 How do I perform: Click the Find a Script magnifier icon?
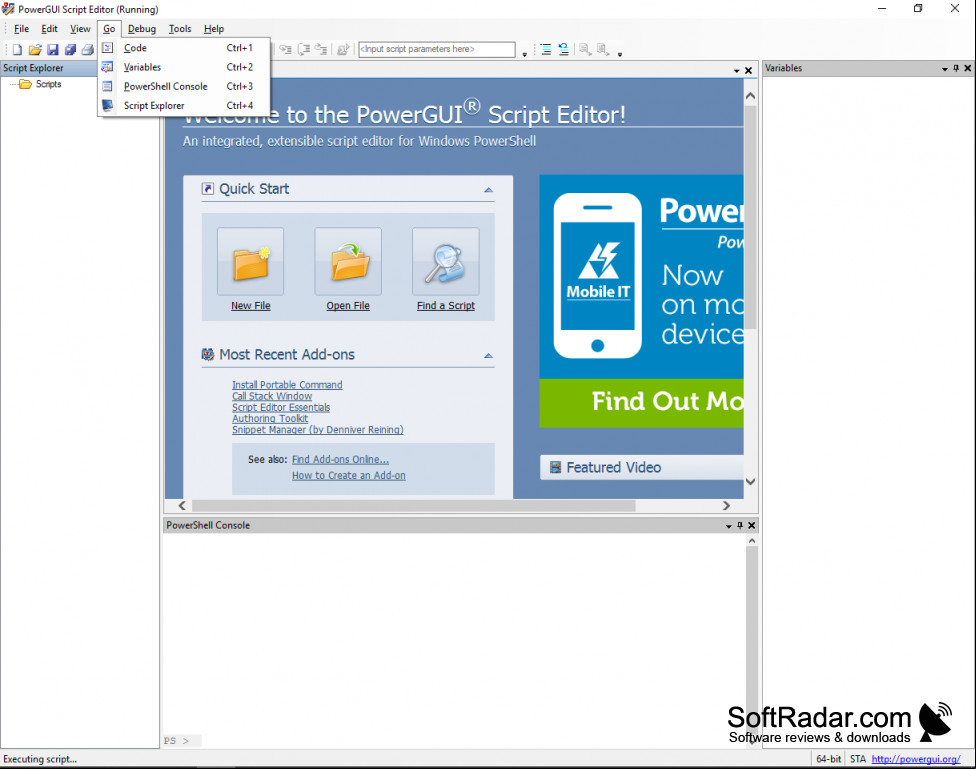[x=446, y=262]
